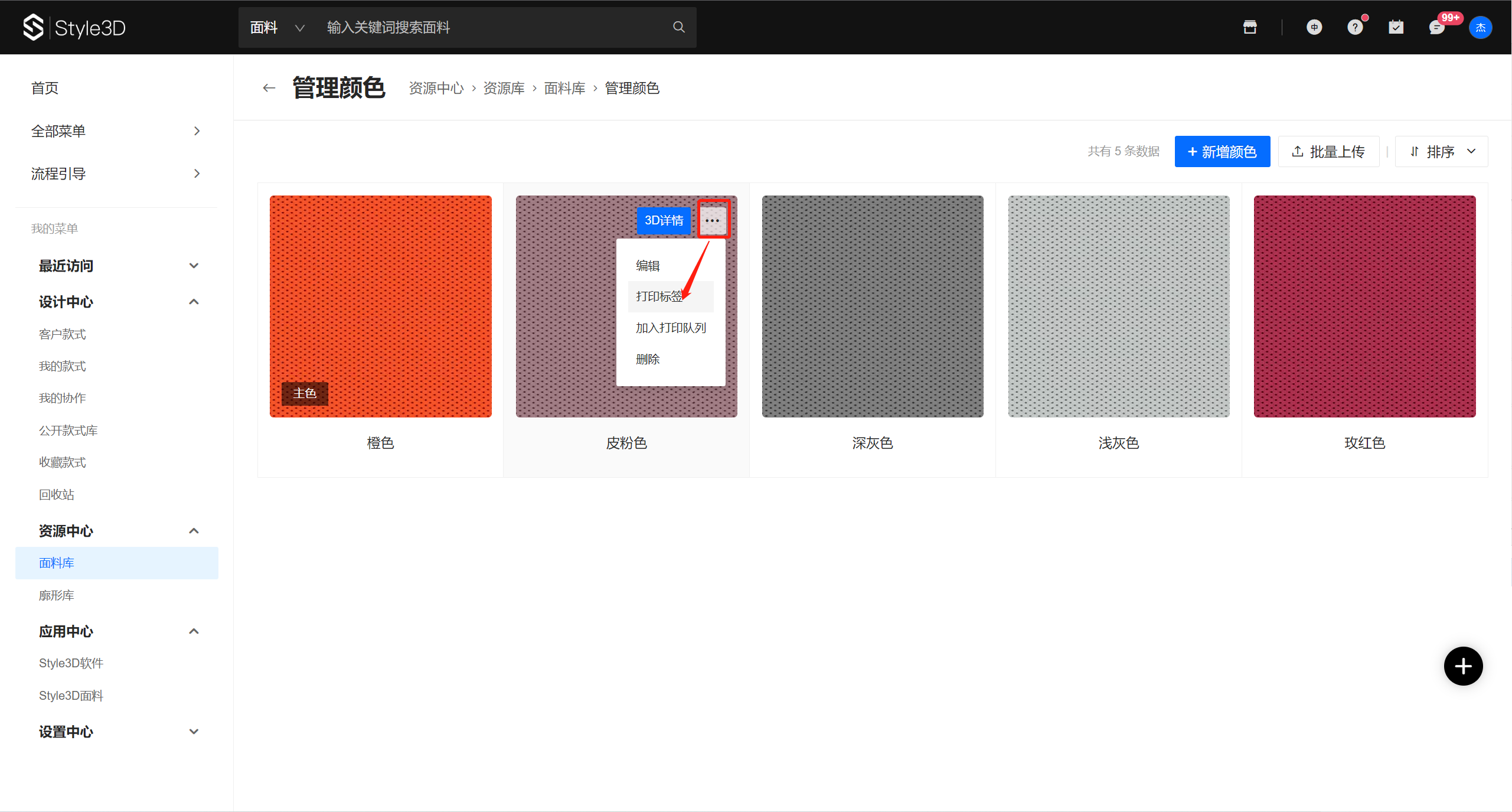Click the 新增颜色 button

[x=1222, y=152]
